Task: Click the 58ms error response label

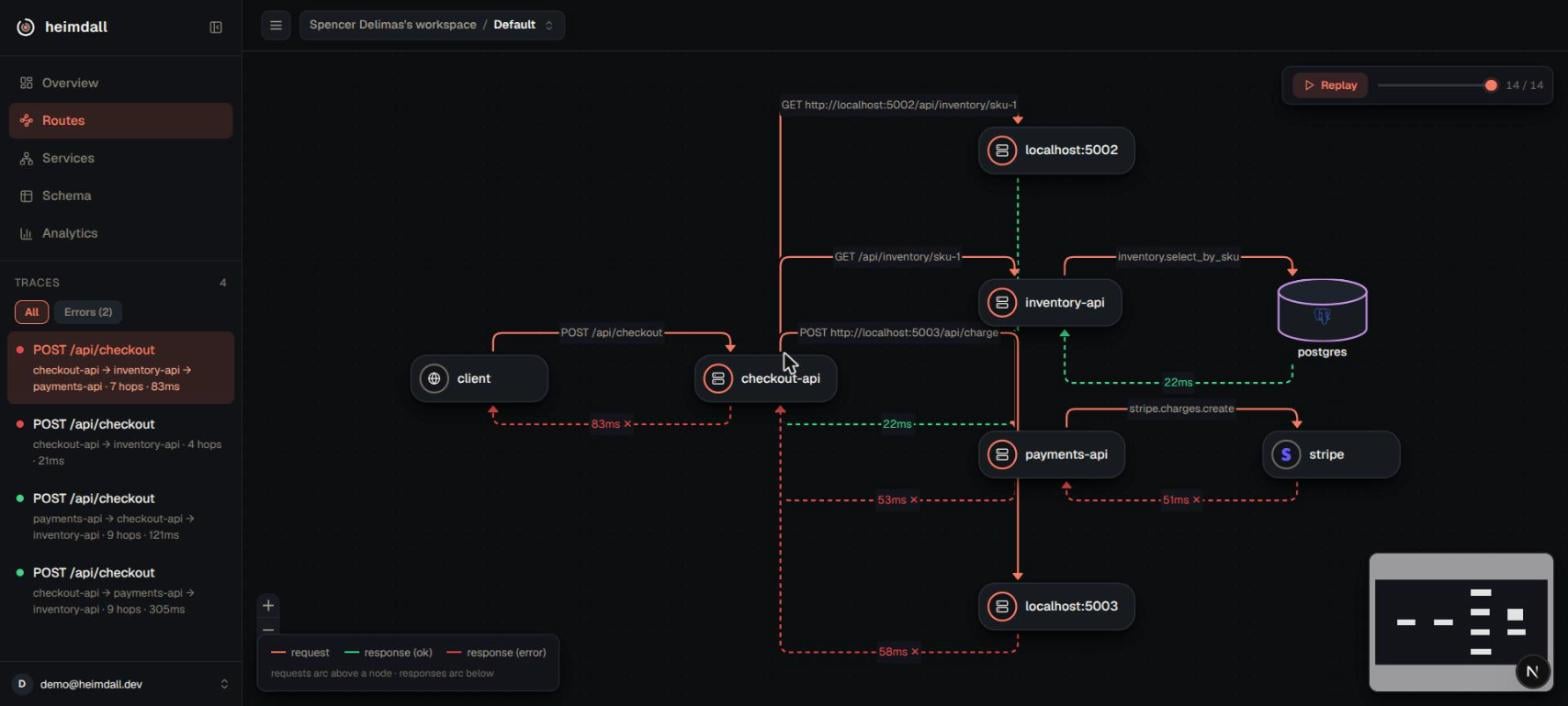Action: [x=898, y=652]
